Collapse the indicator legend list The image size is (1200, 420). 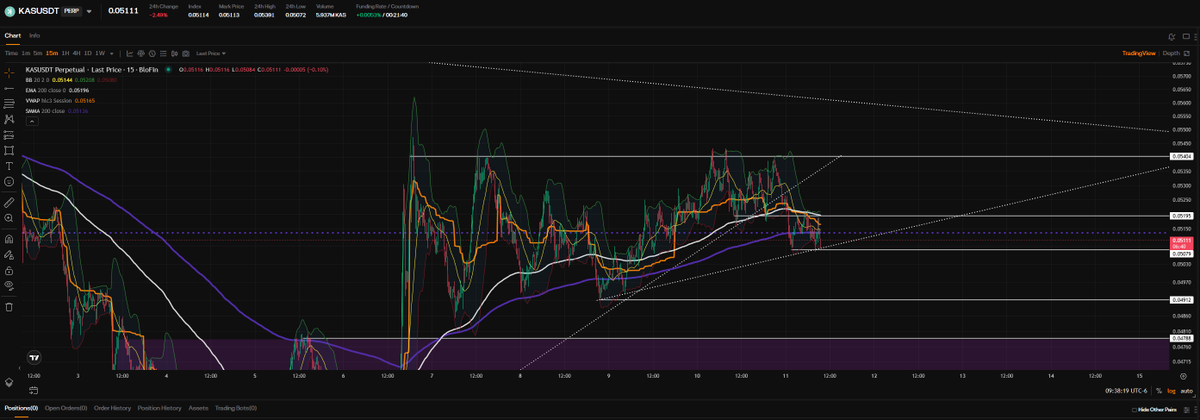[x=32, y=121]
